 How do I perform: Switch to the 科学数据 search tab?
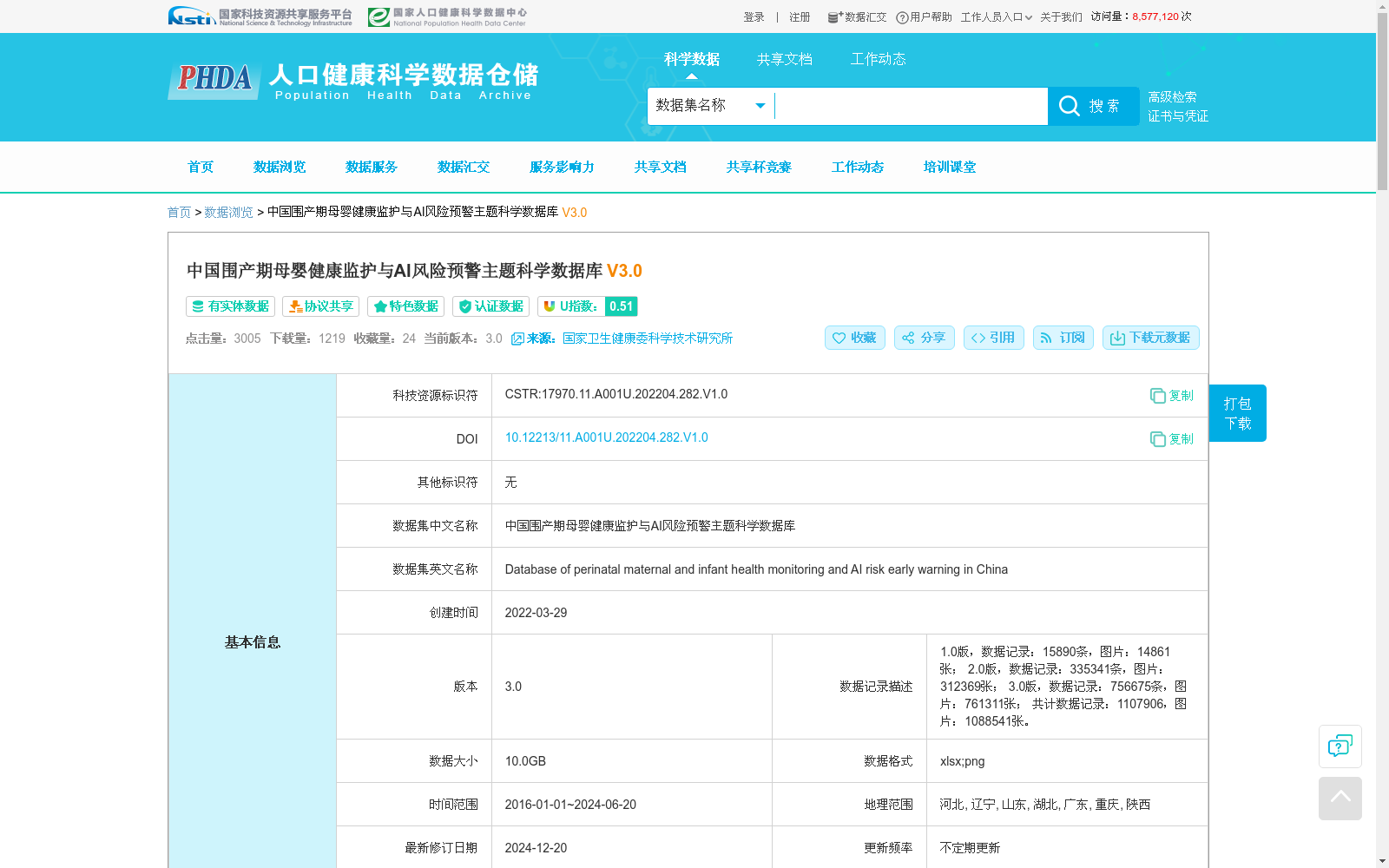(x=692, y=59)
